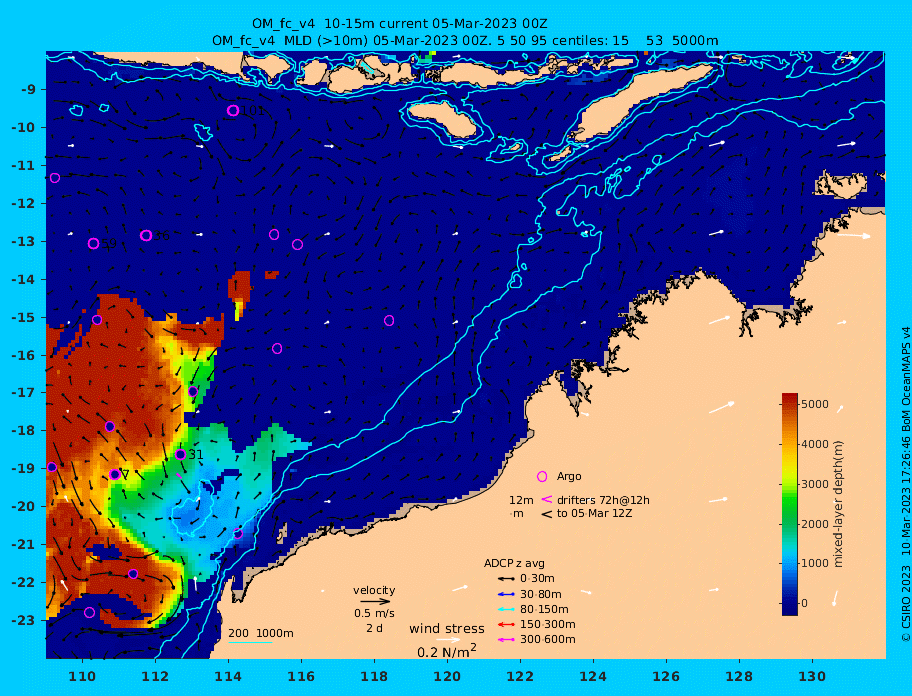Image resolution: width=912 pixels, height=696 pixels.
Task: Click the Argo float marker labeled 31
Action: coord(180,455)
